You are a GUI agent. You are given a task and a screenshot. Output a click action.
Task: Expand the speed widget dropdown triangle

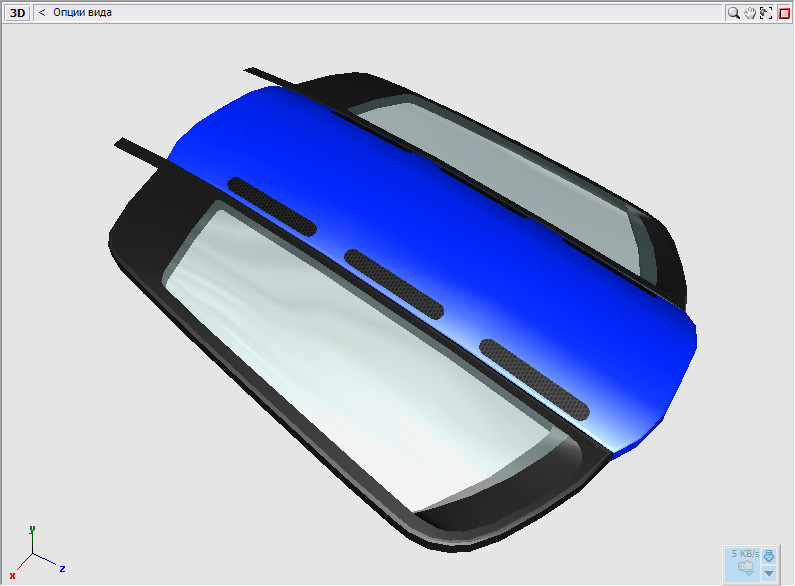(769, 574)
